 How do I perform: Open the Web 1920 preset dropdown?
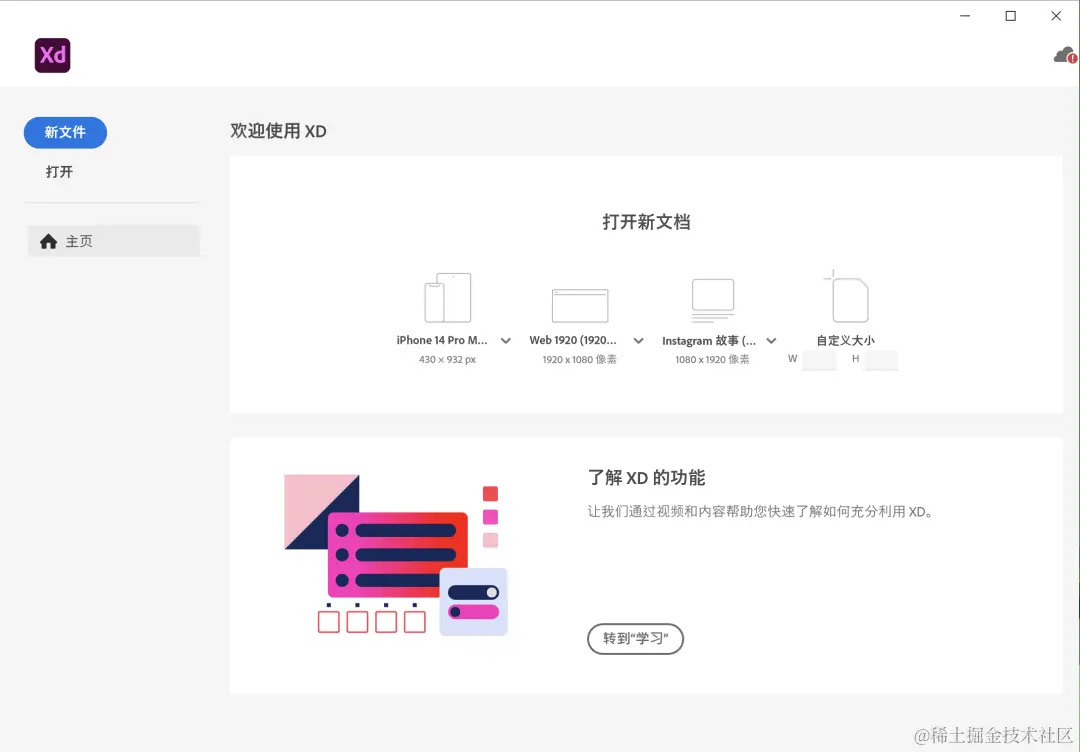(639, 340)
